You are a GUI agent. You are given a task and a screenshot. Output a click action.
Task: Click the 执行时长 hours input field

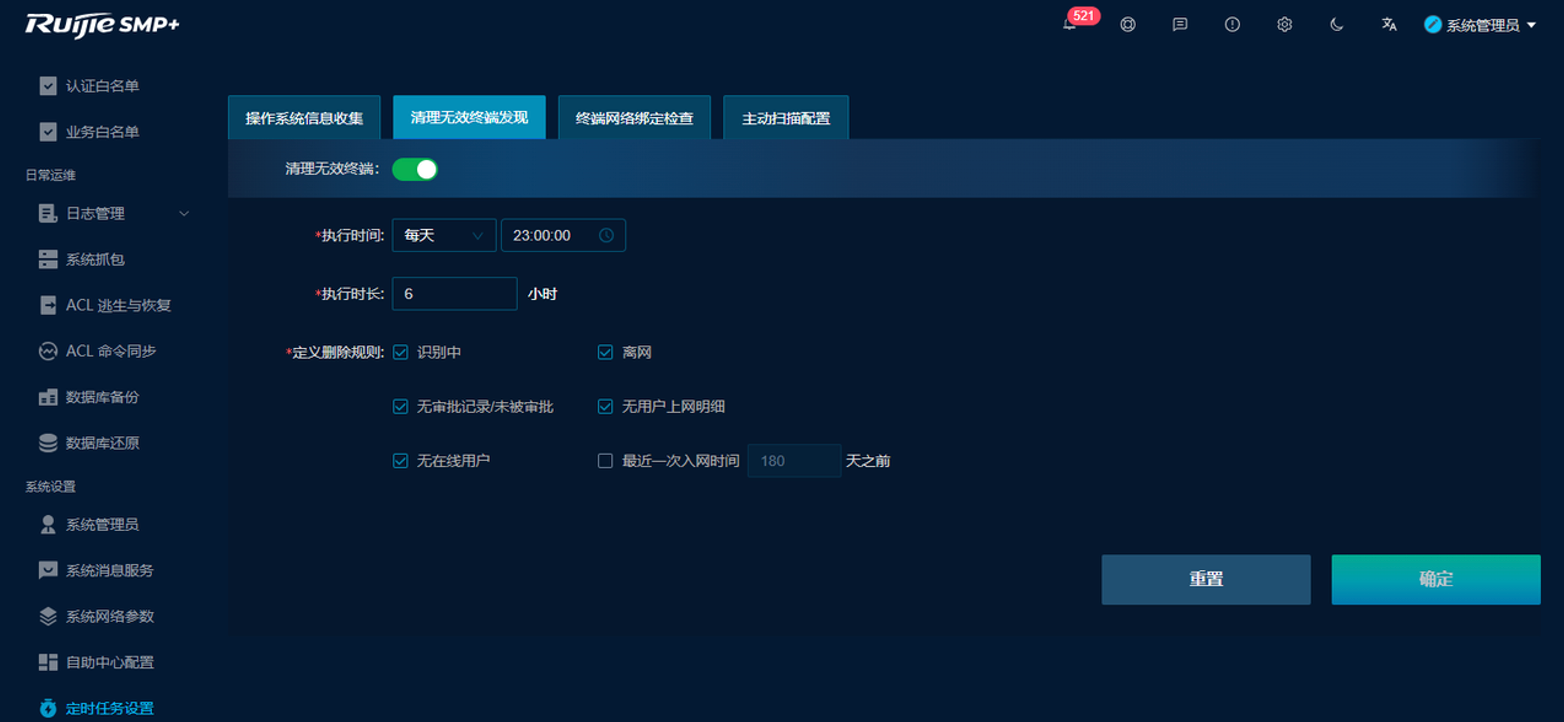tap(454, 294)
